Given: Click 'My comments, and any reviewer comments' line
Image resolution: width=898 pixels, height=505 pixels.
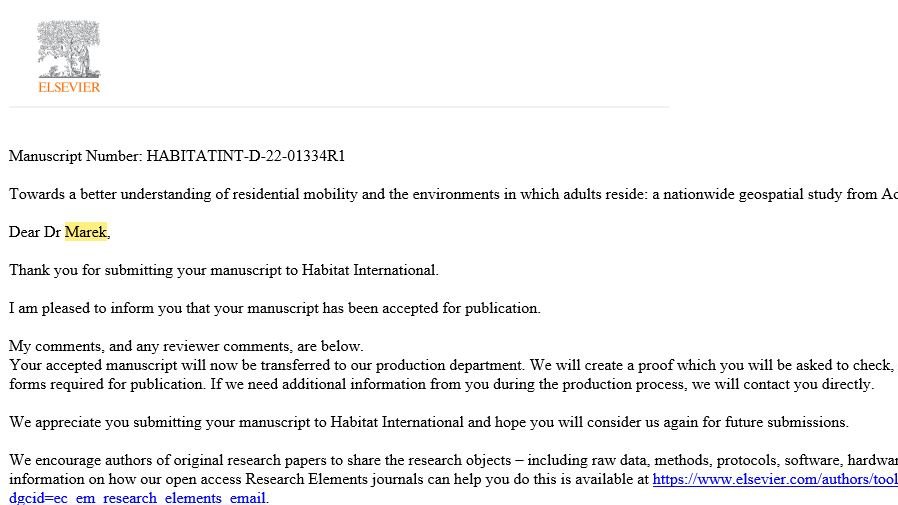Looking at the screenshot, I should pyautogui.click(x=186, y=346).
